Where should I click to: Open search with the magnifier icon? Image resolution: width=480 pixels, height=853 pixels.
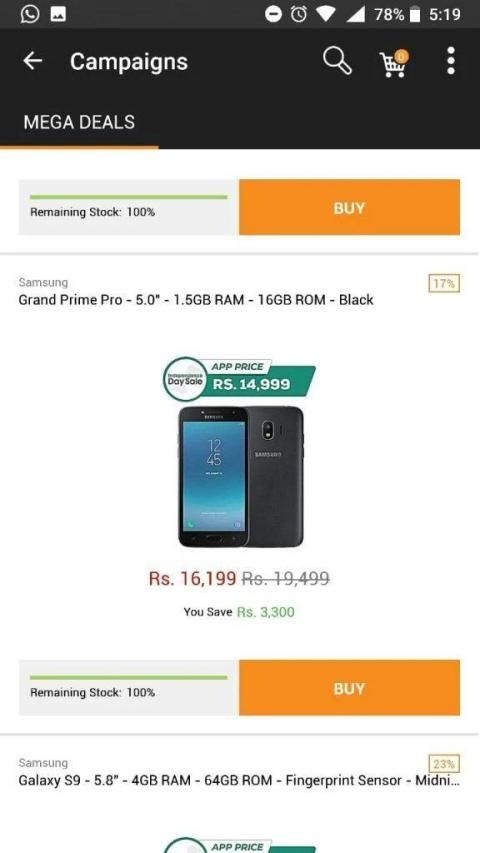(x=337, y=60)
